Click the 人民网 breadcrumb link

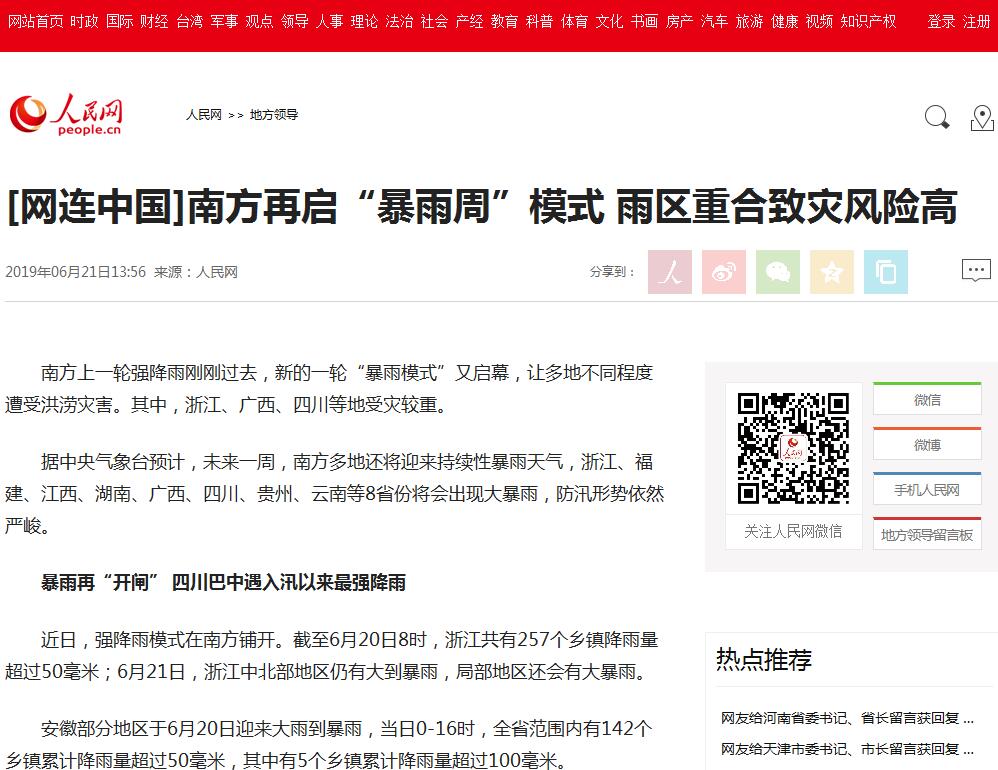[204, 115]
